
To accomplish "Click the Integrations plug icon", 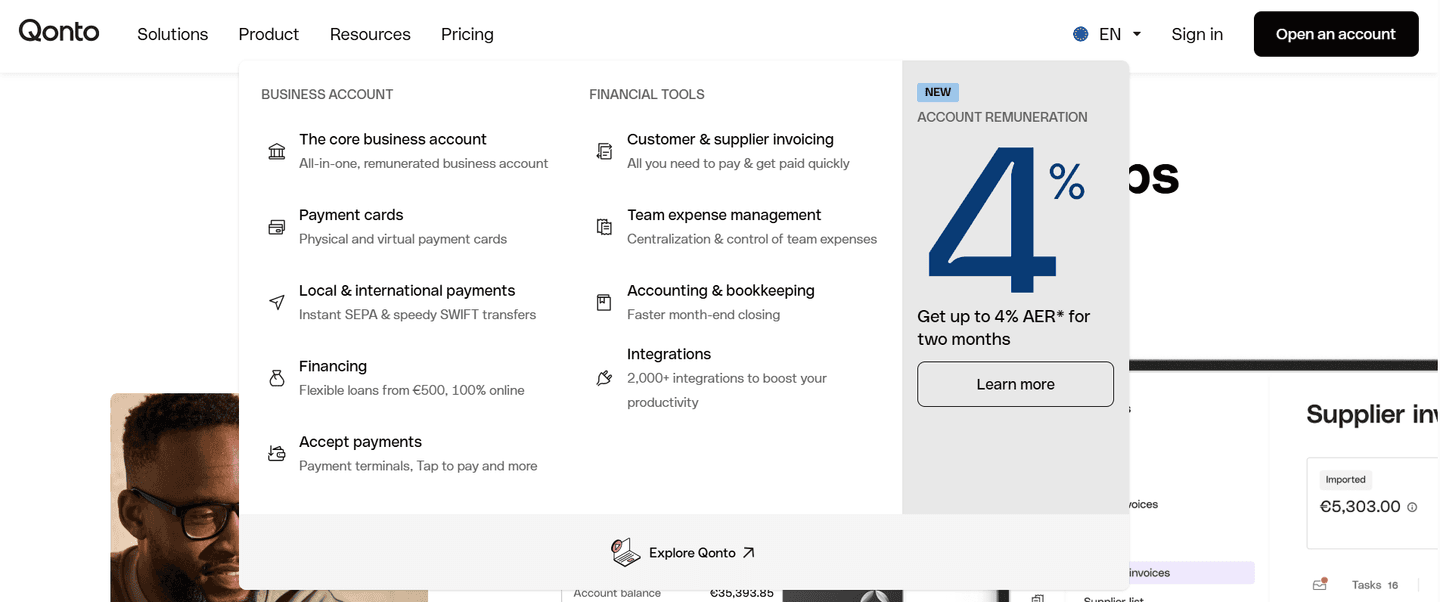I will click(604, 378).
